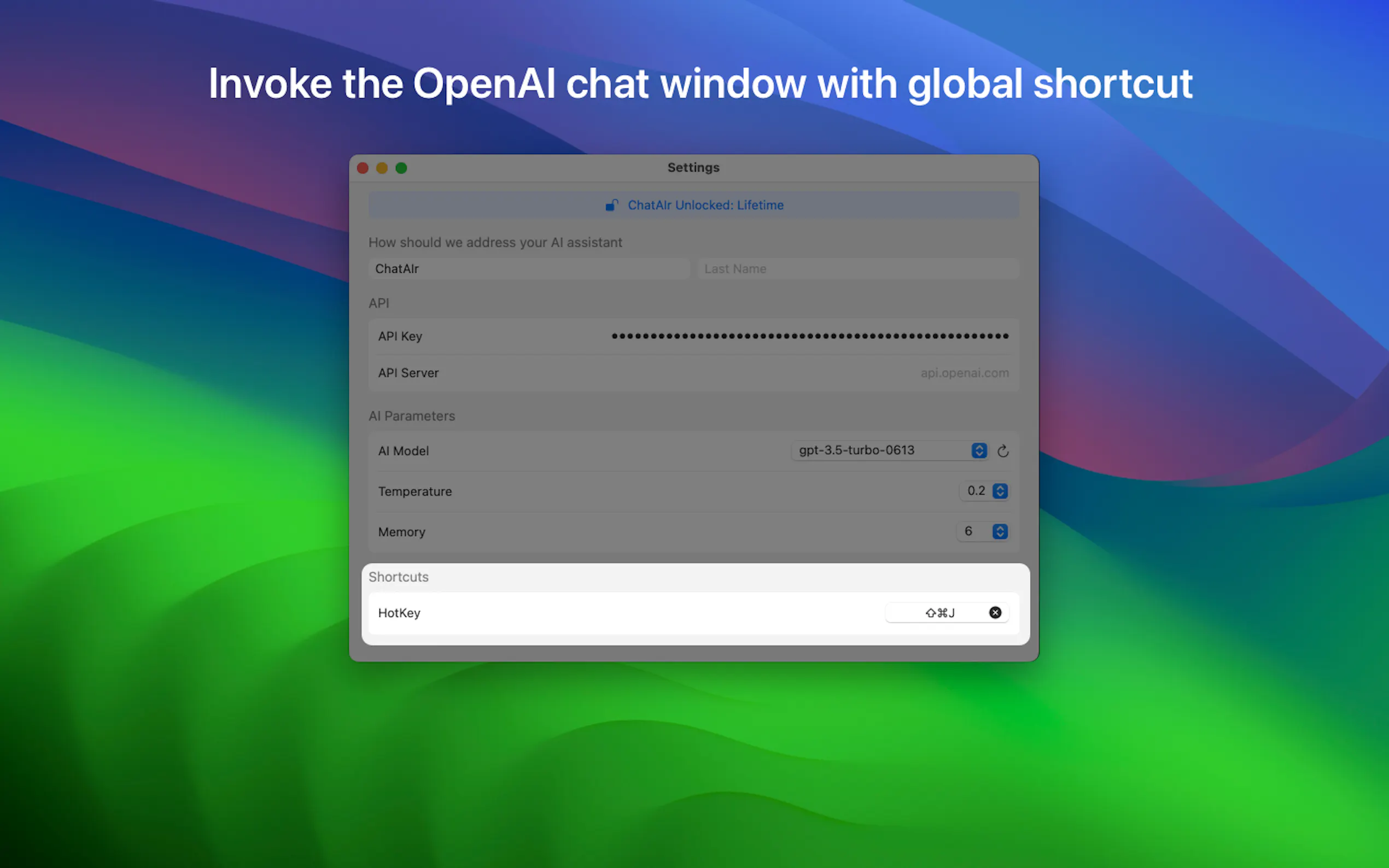Image resolution: width=1389 pixels, height=868 pixels.
Task: Minimize Settings window with yellow button
Action: 382,168
